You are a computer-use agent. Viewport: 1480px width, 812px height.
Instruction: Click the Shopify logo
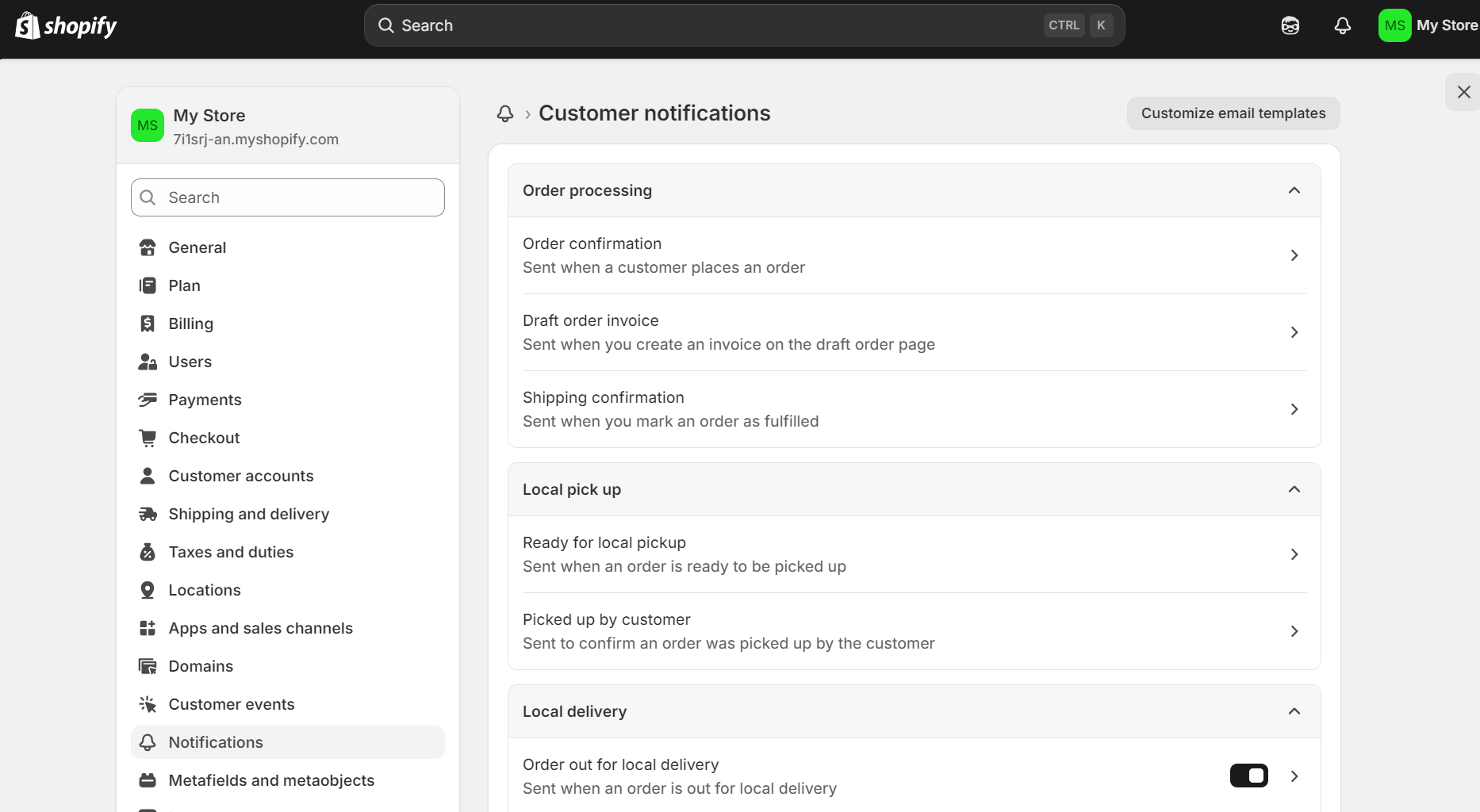(66, 25)
